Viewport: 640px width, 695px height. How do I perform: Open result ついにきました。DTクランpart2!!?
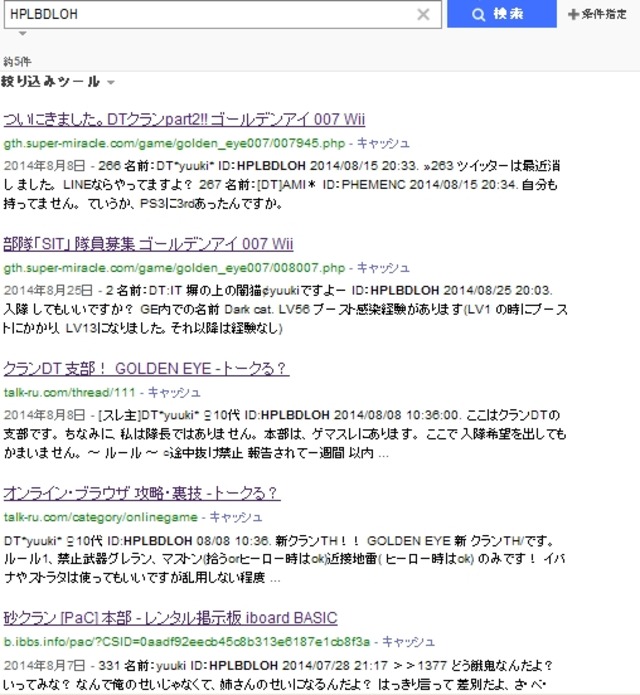pos(184,120)
